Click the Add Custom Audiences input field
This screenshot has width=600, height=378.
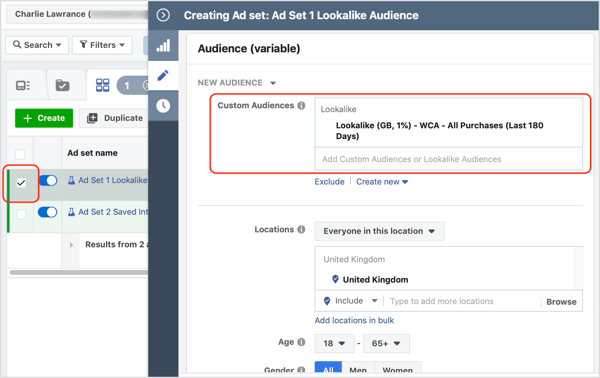(448, 159)
